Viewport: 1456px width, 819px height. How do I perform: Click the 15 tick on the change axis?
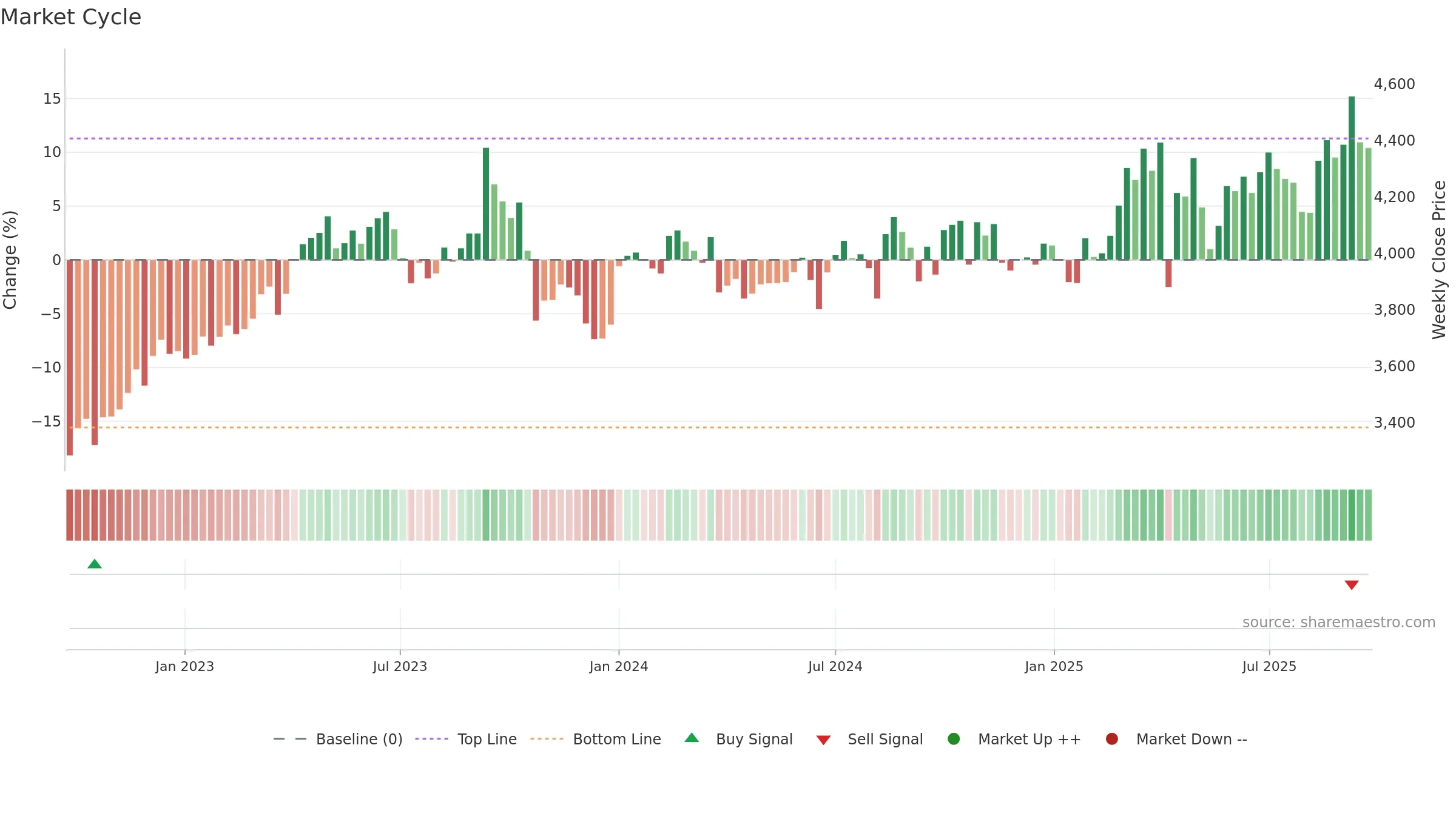tap(52, 99)
